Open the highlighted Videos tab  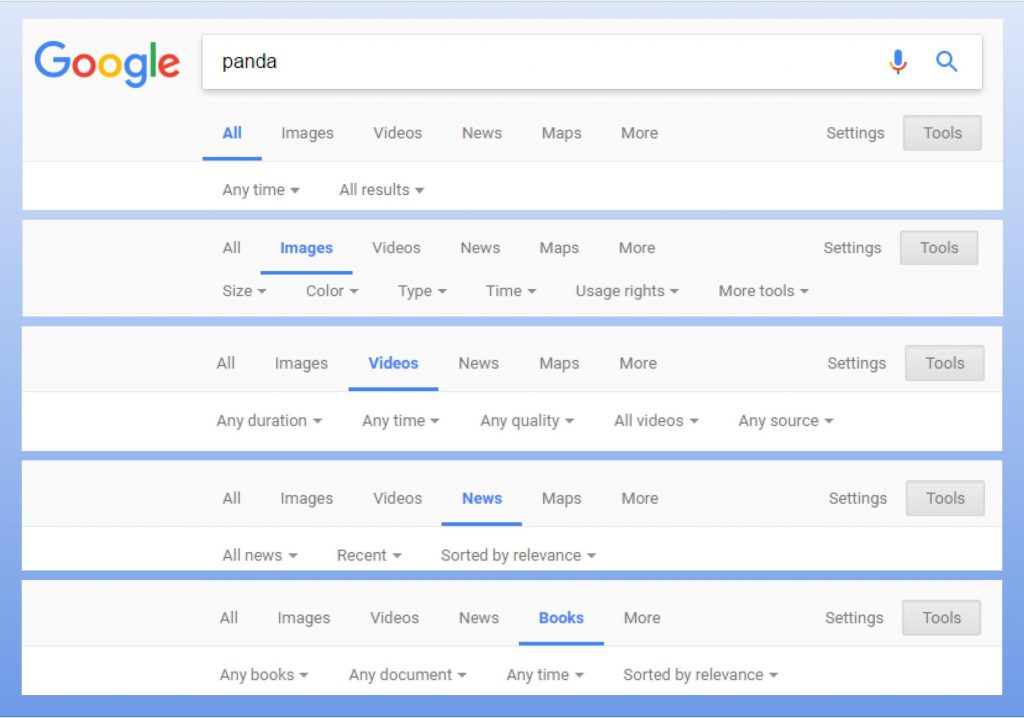tap(393, 363)
